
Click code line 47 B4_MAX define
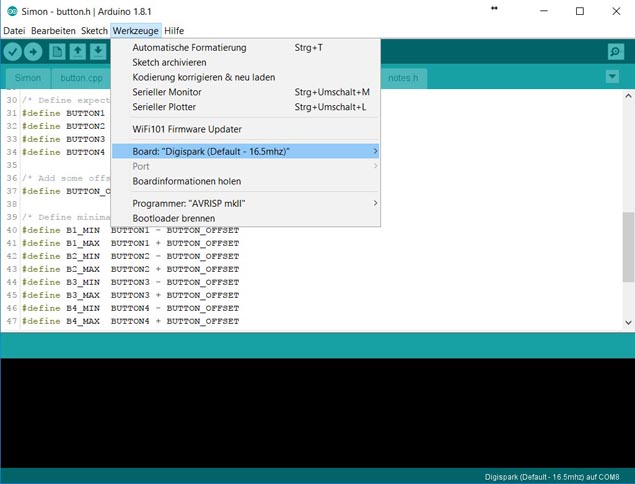[130, 321]
